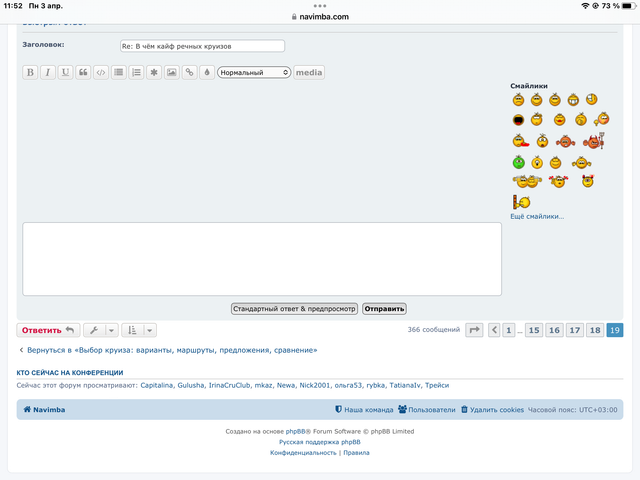Insert the smiley banging head on wall

pos(521,202)
